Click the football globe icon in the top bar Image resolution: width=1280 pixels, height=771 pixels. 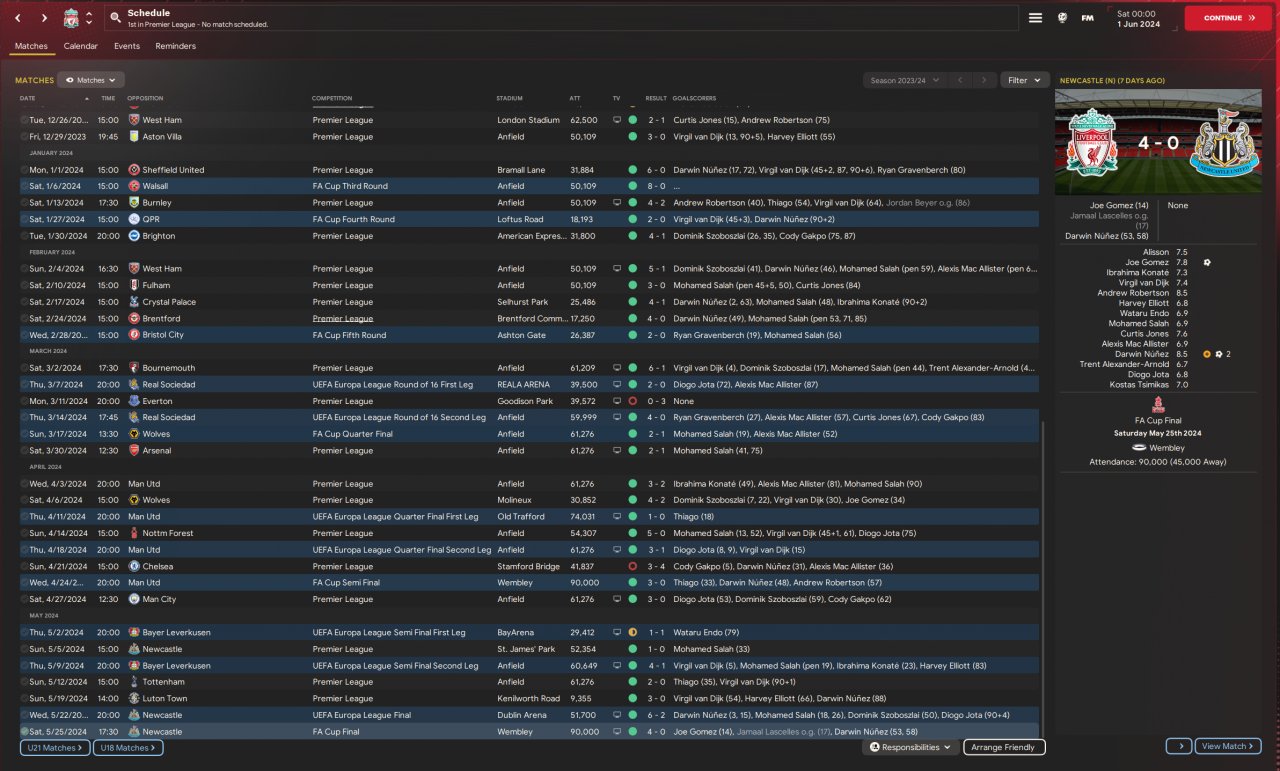pyautogui.click(x=1062, y=18)
